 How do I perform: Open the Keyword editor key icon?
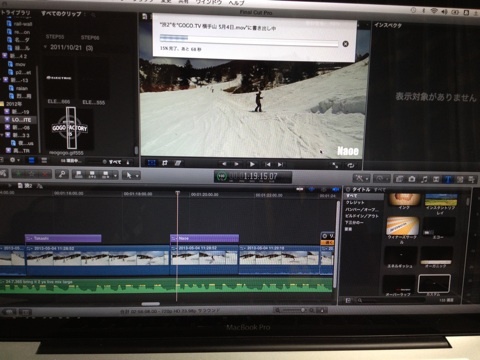(x=62, y=174)
